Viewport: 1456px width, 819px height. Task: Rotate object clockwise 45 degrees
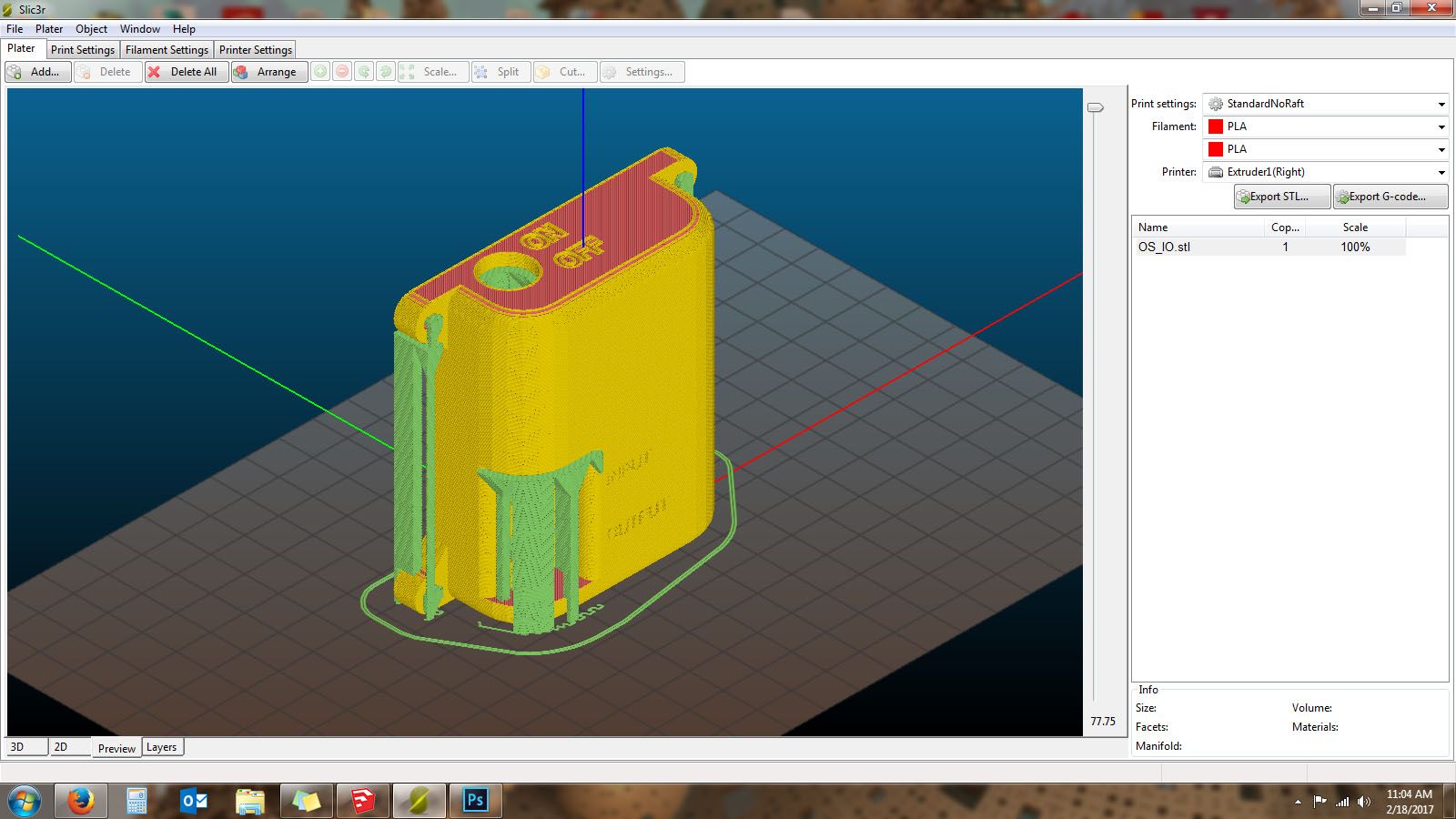387,71
